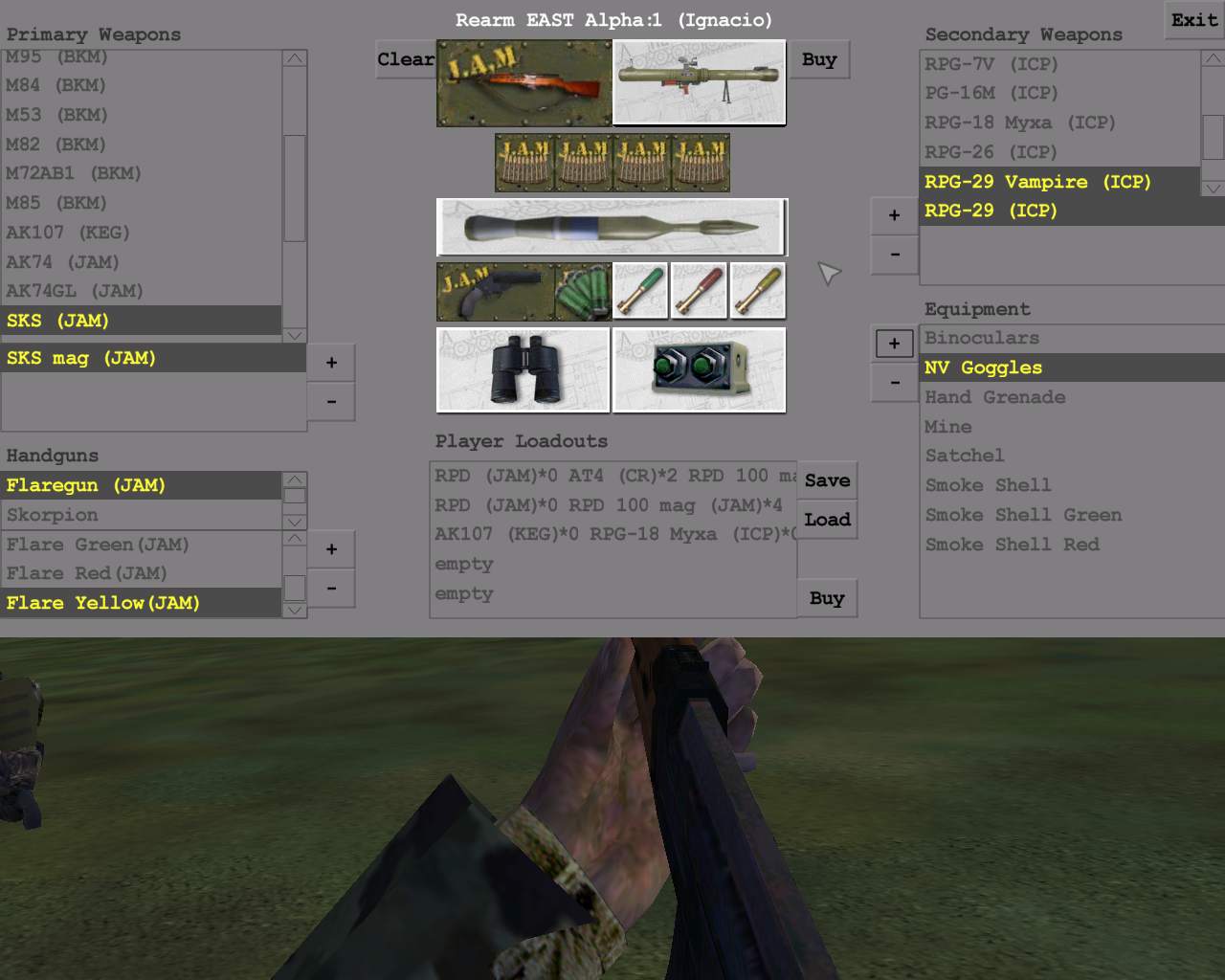Select RPG-7V (ICP) secondary weapon
This screenshot has height=980, width=1225.
pyautogui.click(x=1059, y=64)
